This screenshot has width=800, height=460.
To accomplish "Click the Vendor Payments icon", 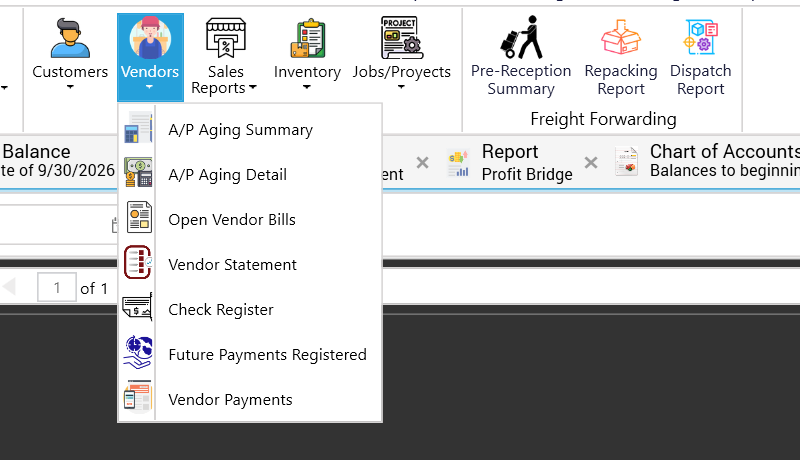I will pos(138,397).
